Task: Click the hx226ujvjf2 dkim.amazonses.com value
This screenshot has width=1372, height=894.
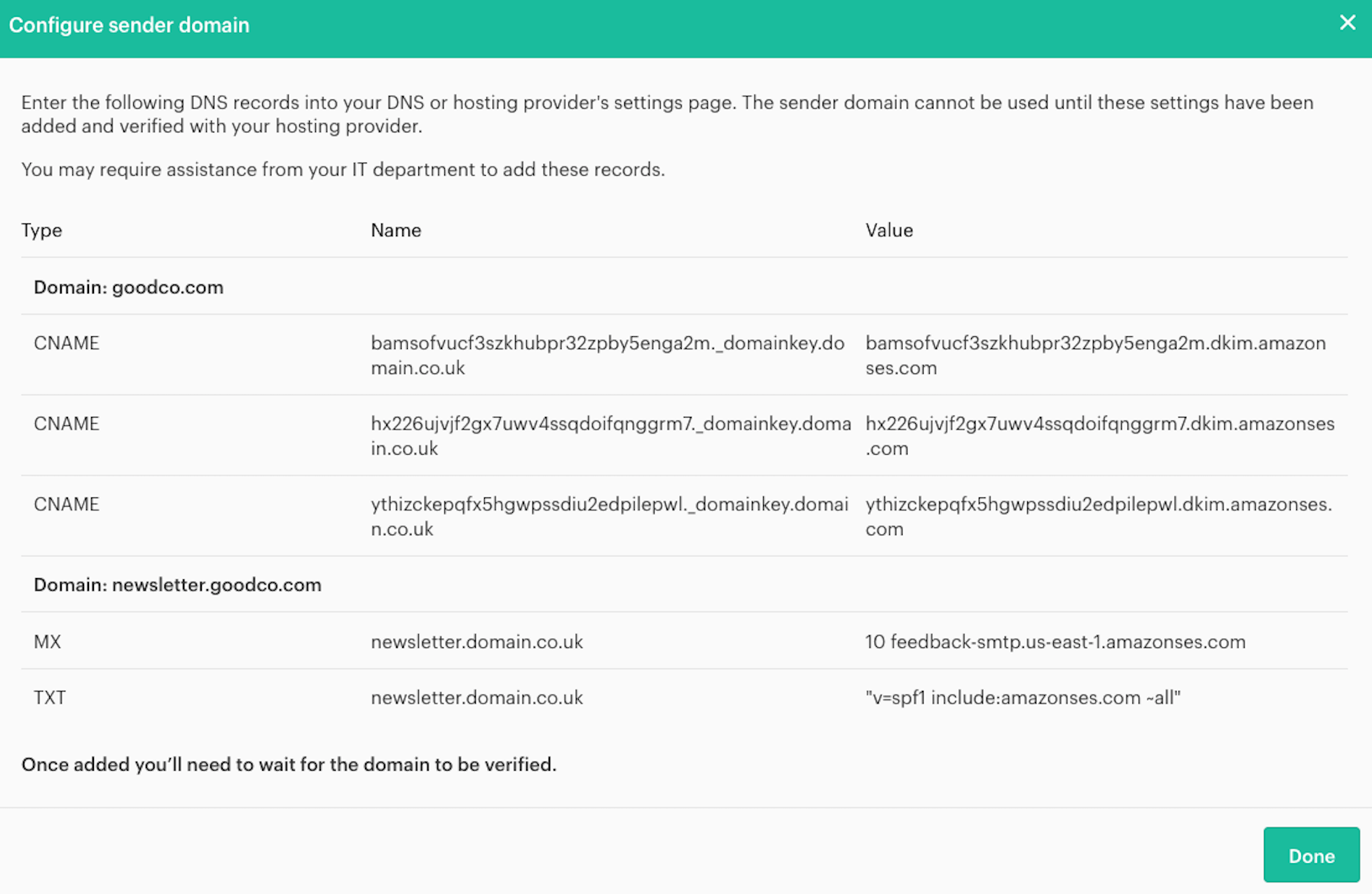Action: pyautogui.click(x=1099, y=436)
